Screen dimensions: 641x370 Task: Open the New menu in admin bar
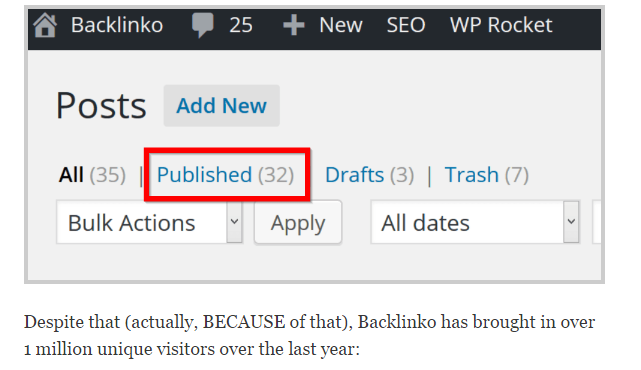pos(341,25)
